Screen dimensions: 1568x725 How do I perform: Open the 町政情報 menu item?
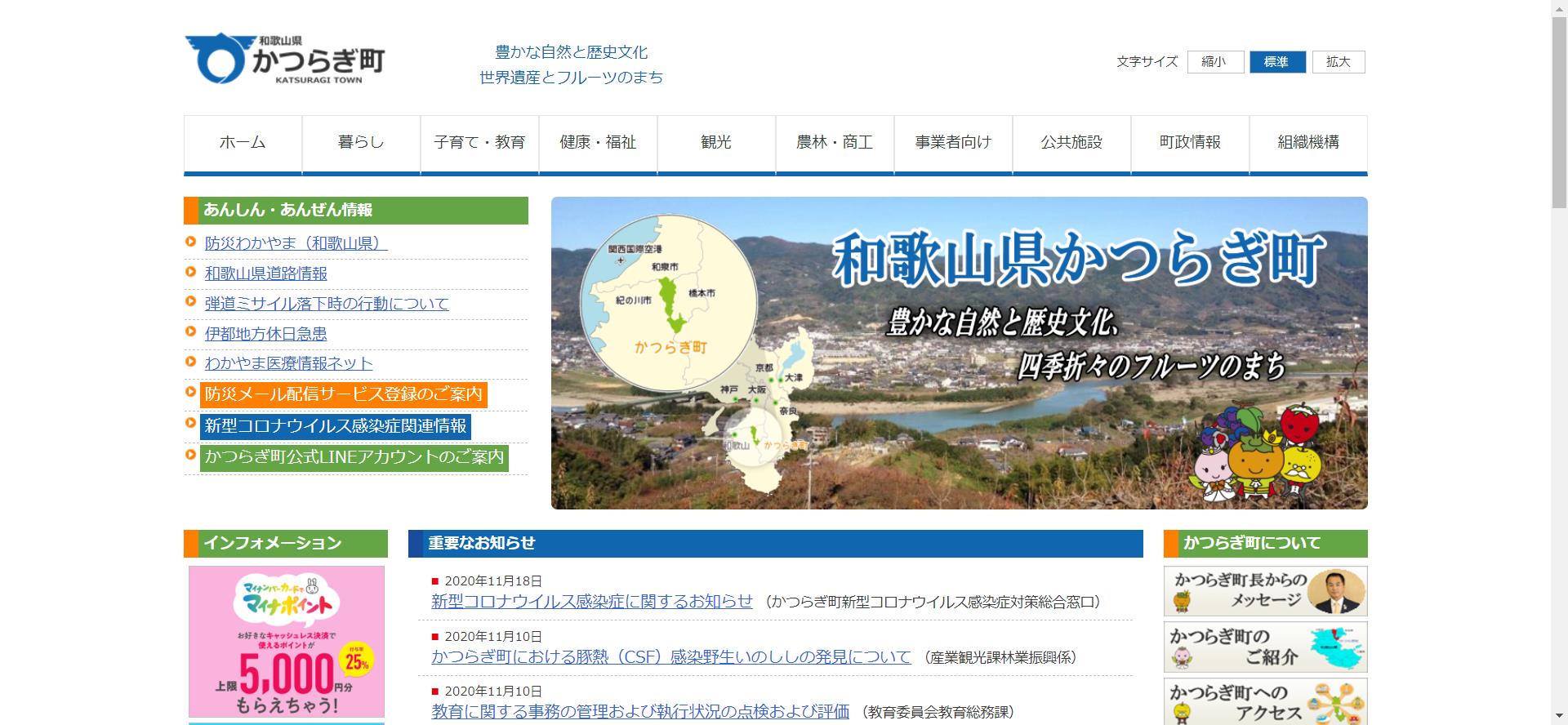point(1190,144)
